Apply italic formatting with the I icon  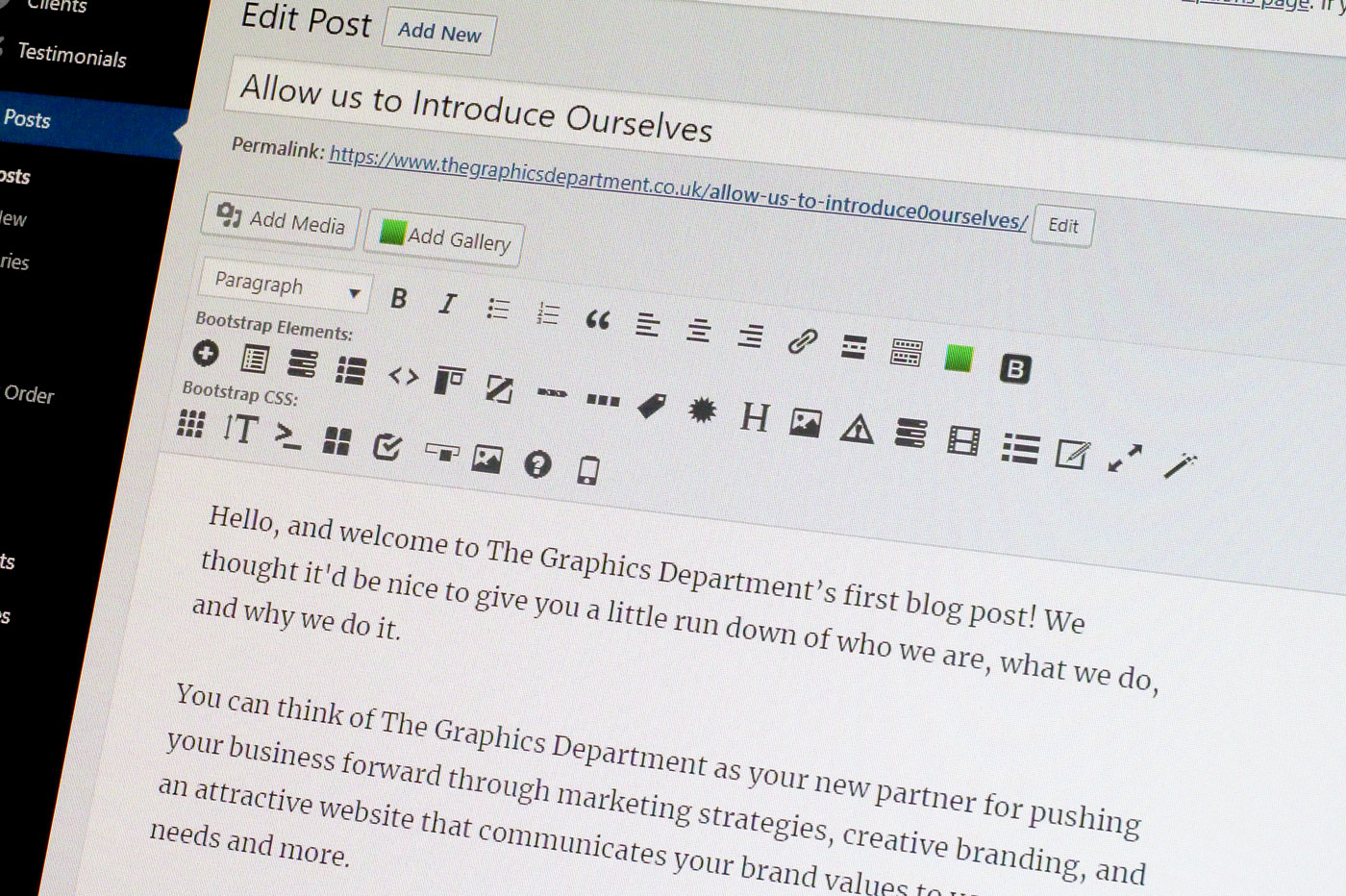pyautogui.click(x=447, y=304)
